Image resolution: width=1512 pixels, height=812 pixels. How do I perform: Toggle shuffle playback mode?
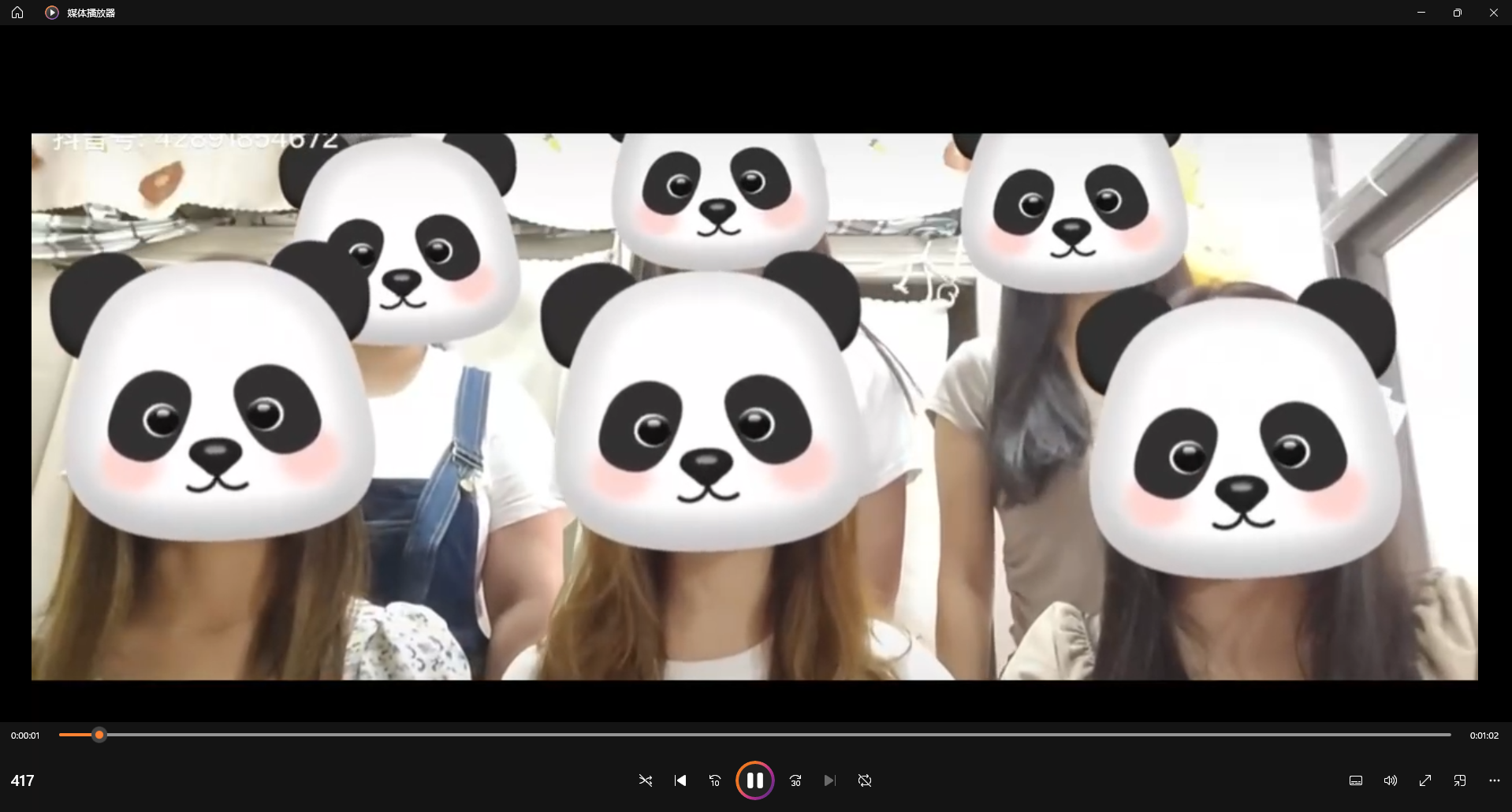click(646, 780)
